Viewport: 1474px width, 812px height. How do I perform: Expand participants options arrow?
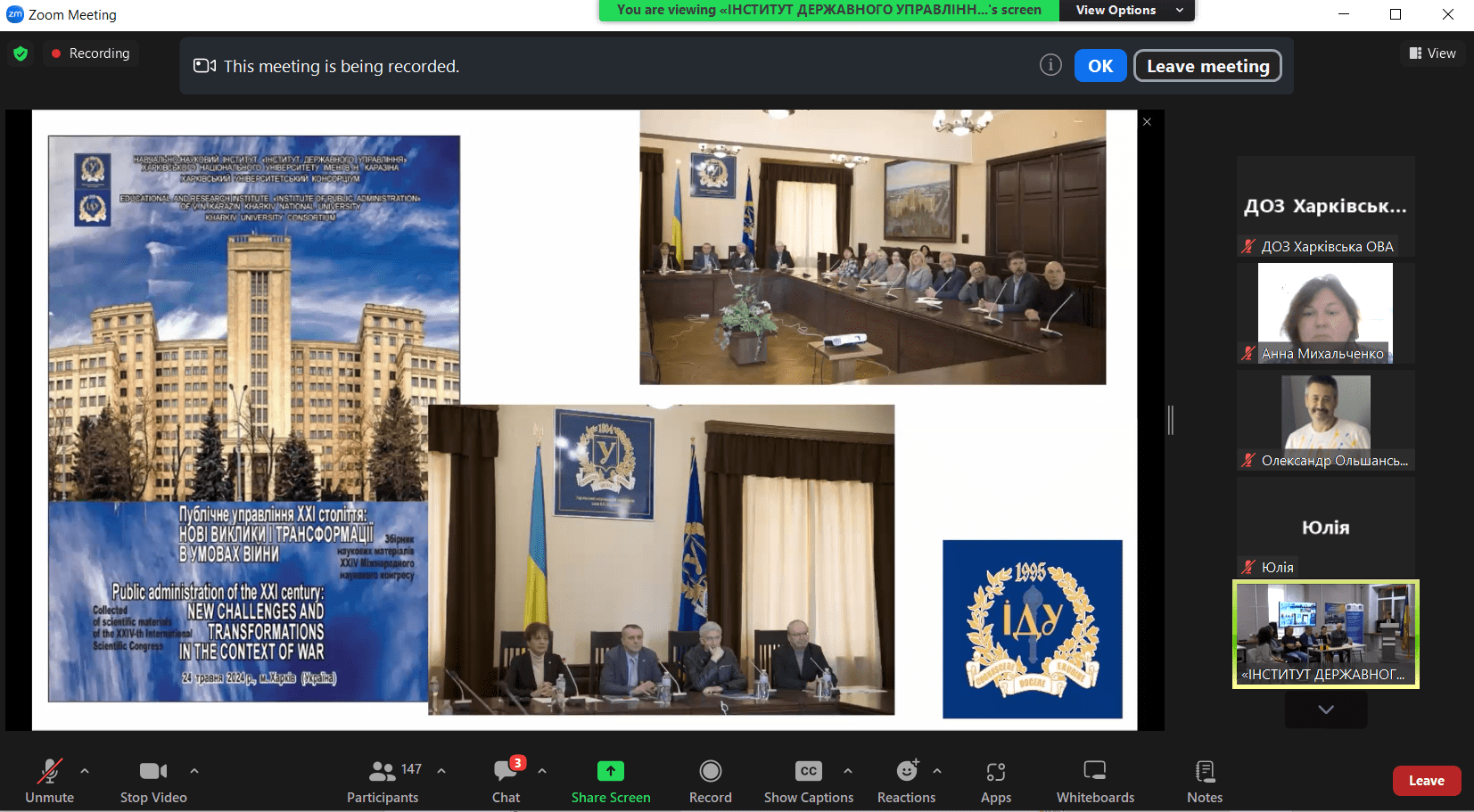441,771
